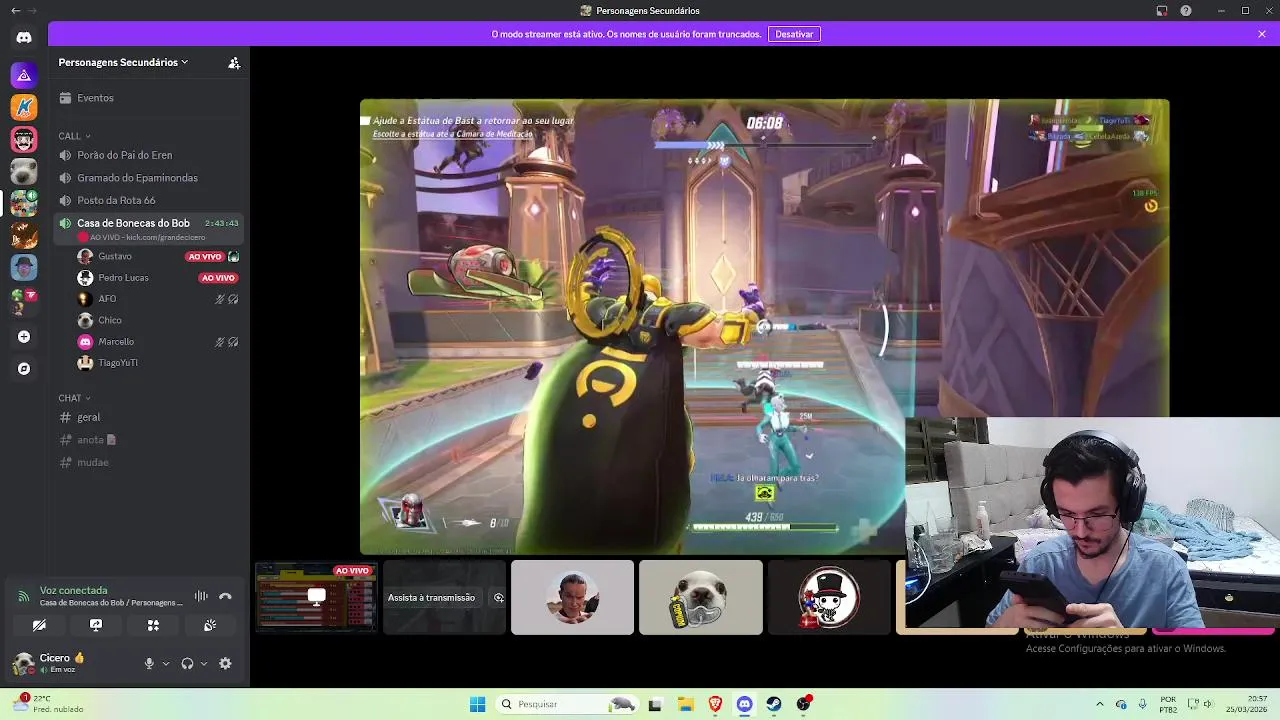
Task: Toggle microphone mute
Action: click(x=149, y=663)
